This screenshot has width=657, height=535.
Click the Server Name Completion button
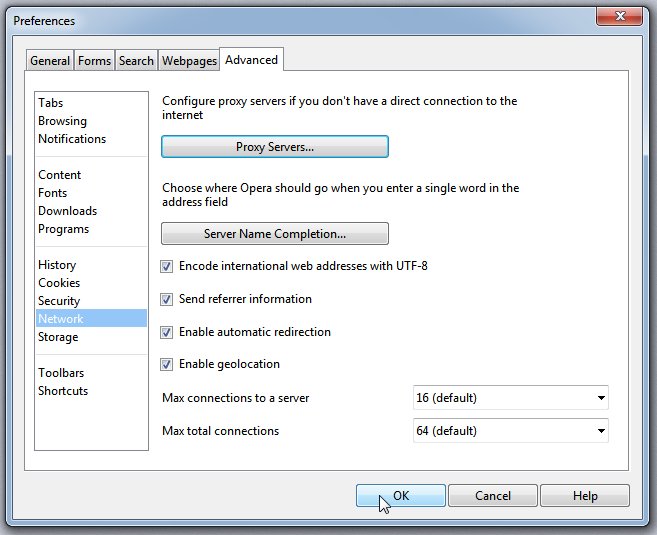(x=275, y=234)
